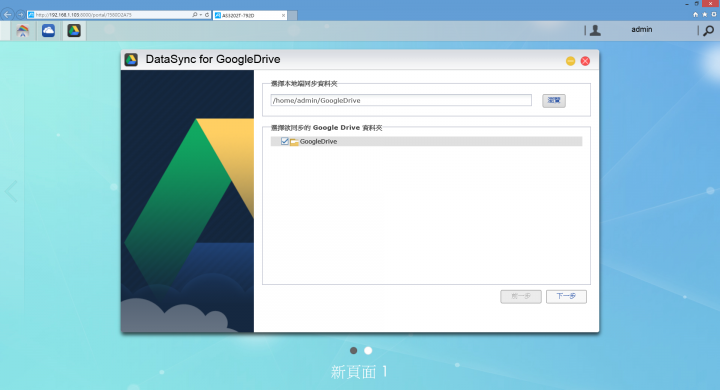
Task: Toggle the GoogleDrive folder checkbox
Action: pos(285,141)
